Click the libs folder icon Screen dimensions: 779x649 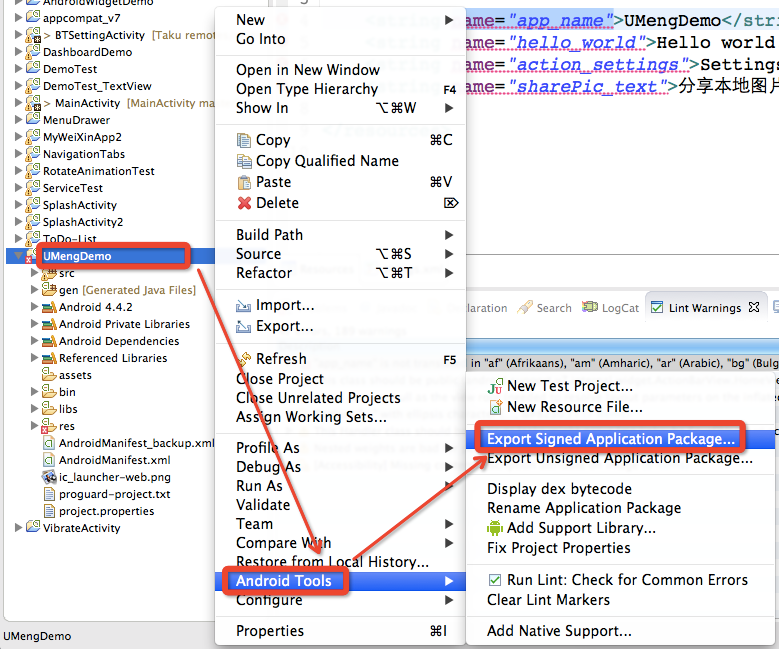(x=49, y=408)
